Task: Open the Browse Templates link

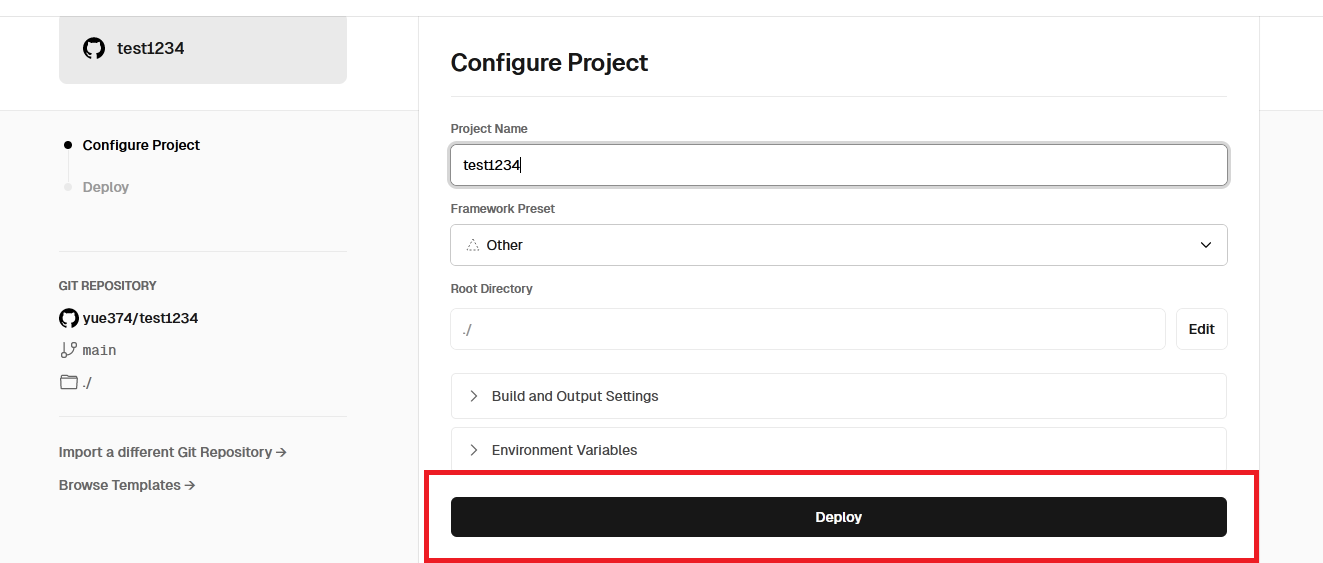Action: click(x=126, y=485)
